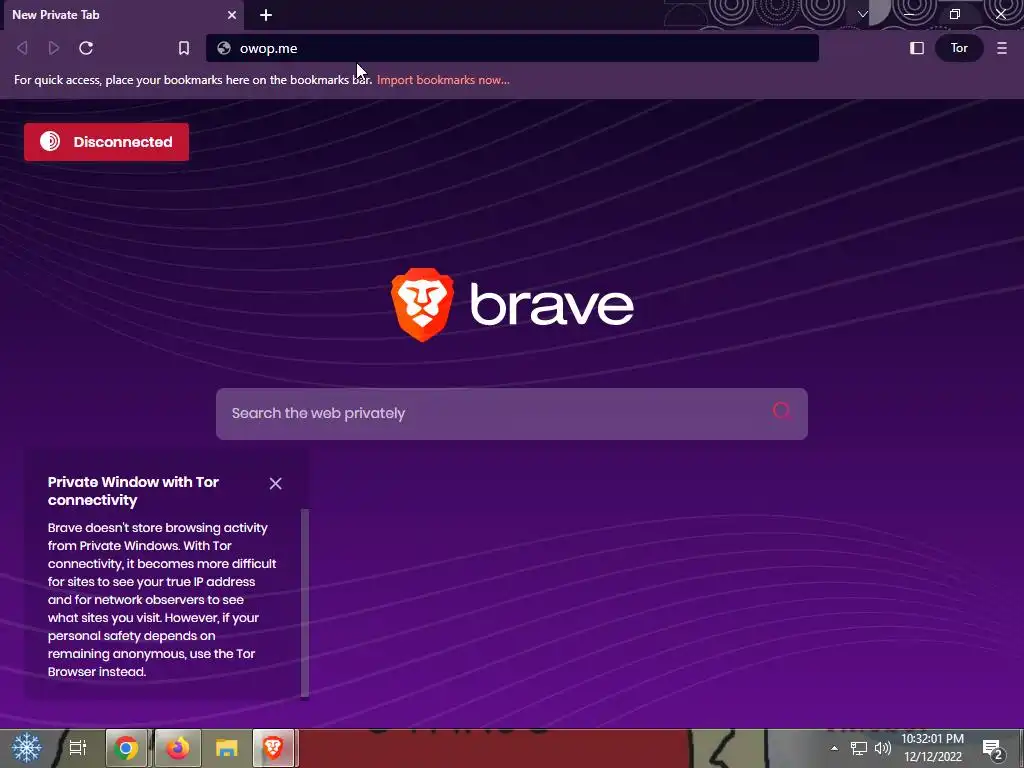This screenshot has height=768, width=1024.
Task: Select the New Private Tab tab
Action: (123, 14)
